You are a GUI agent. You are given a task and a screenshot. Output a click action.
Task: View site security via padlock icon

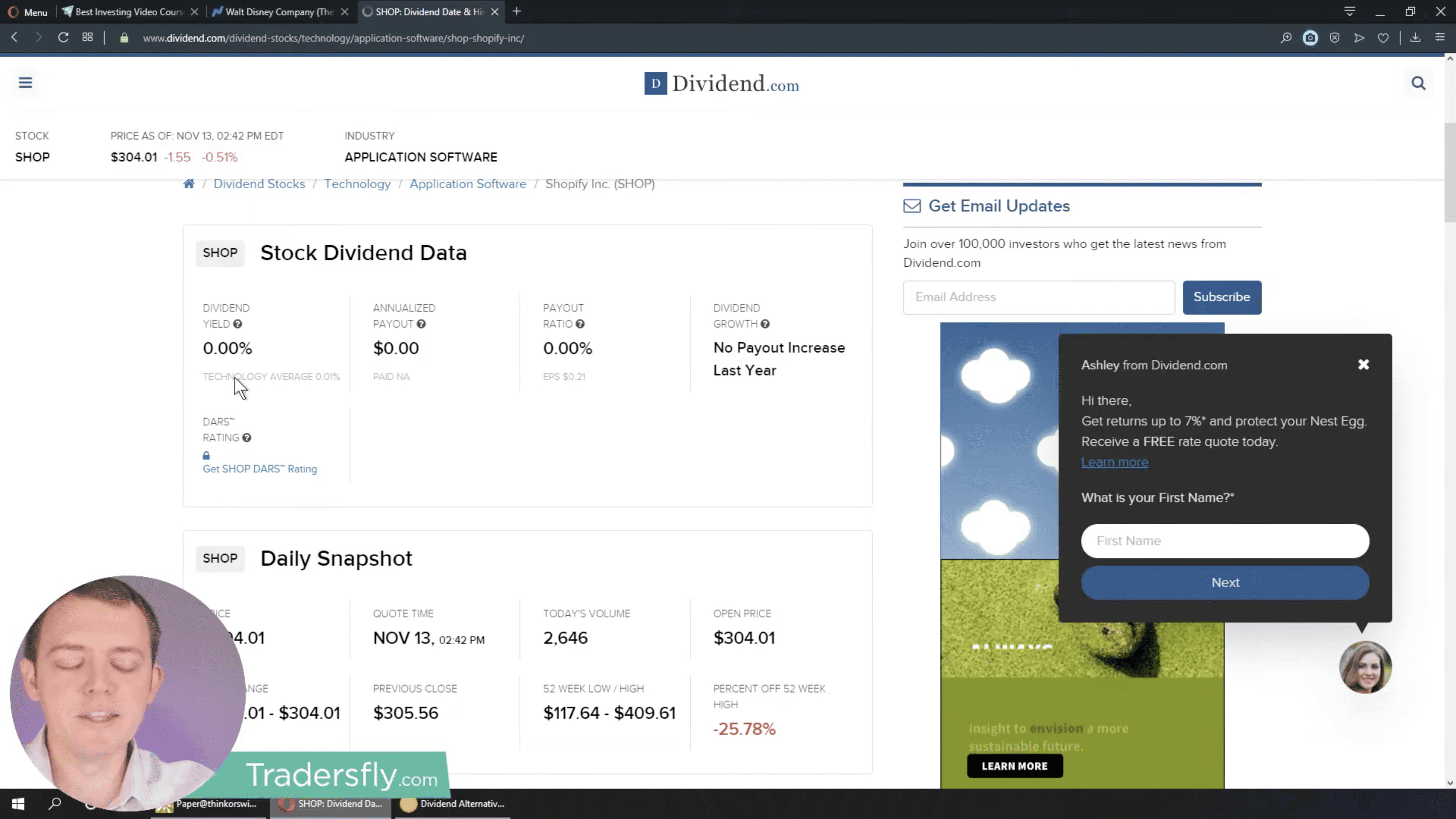pyautogui.click(x=124, y=38)
